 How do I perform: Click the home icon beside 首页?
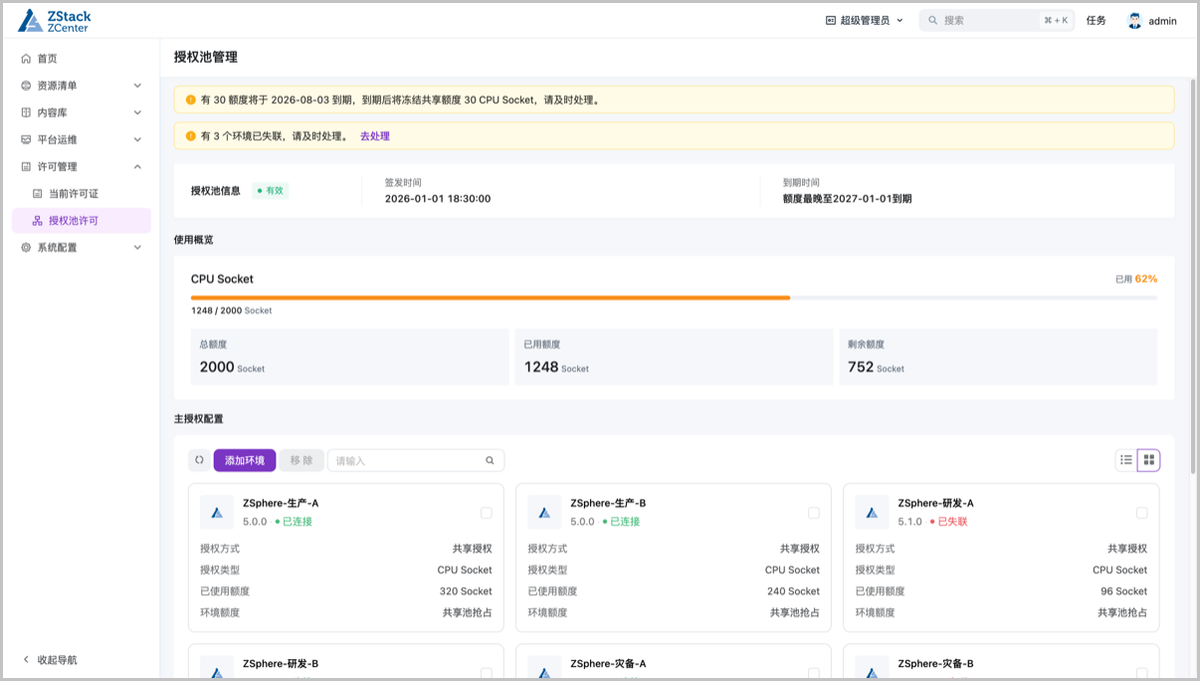(x=26, y=59)
